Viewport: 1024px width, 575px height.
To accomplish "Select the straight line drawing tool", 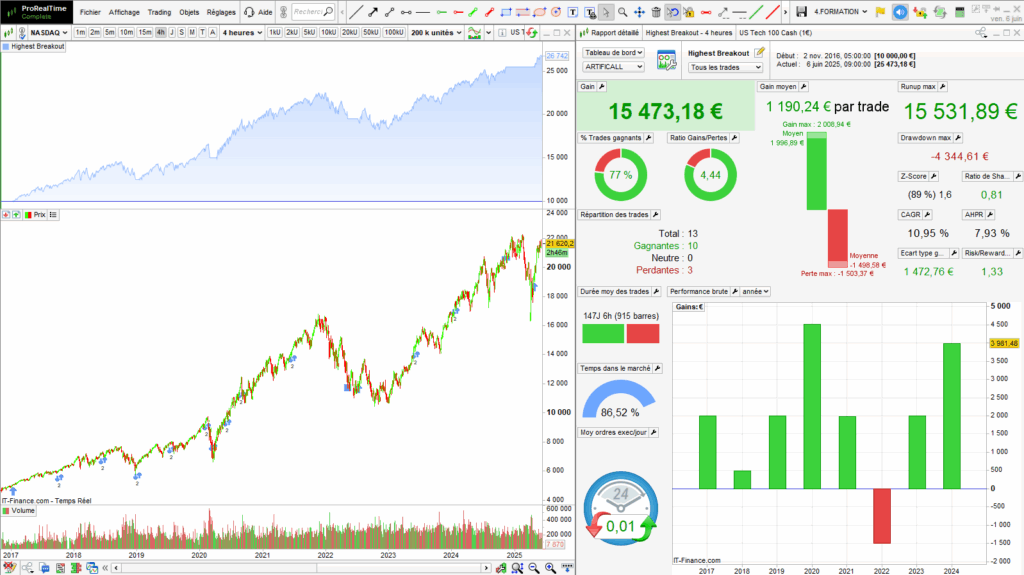I will [356, 12].
